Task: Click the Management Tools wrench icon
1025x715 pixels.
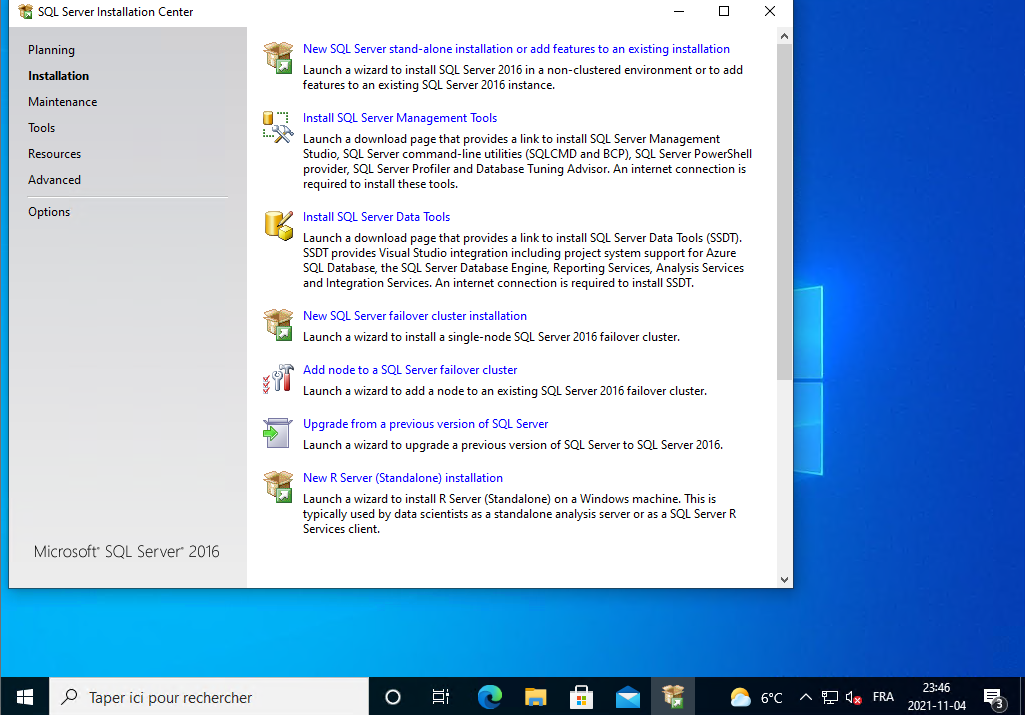Action: pyautogui.click(x=278, y=126)
